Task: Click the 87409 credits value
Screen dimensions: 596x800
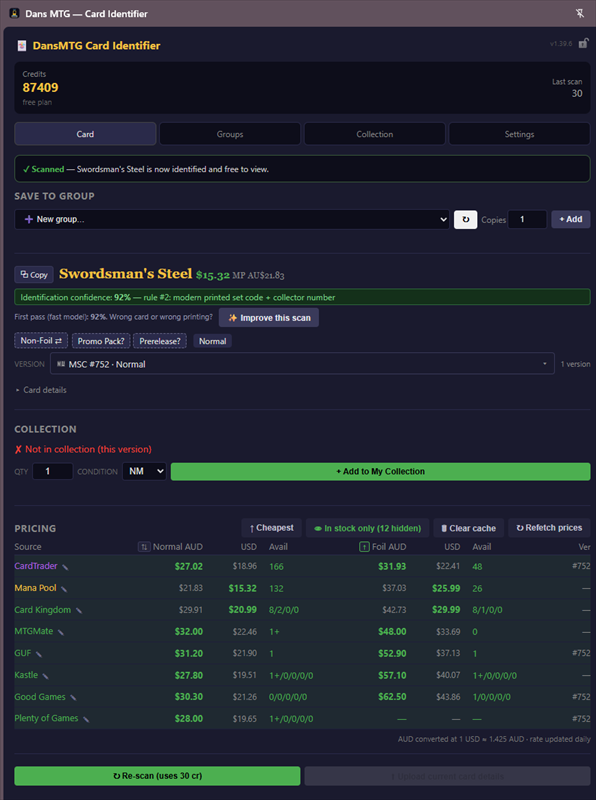Action: coord(40,88)
